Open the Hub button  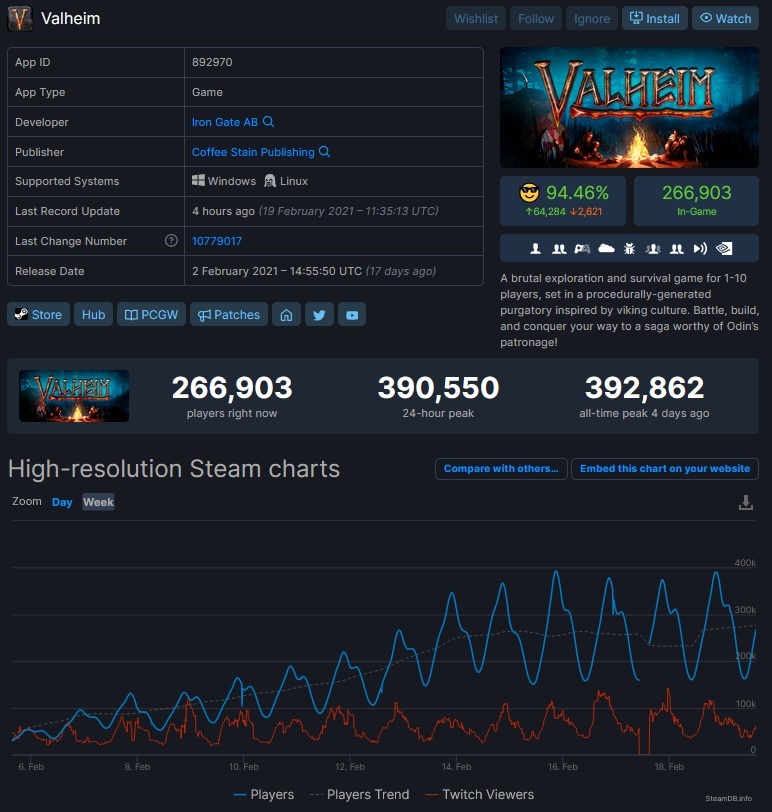(94, 314)
